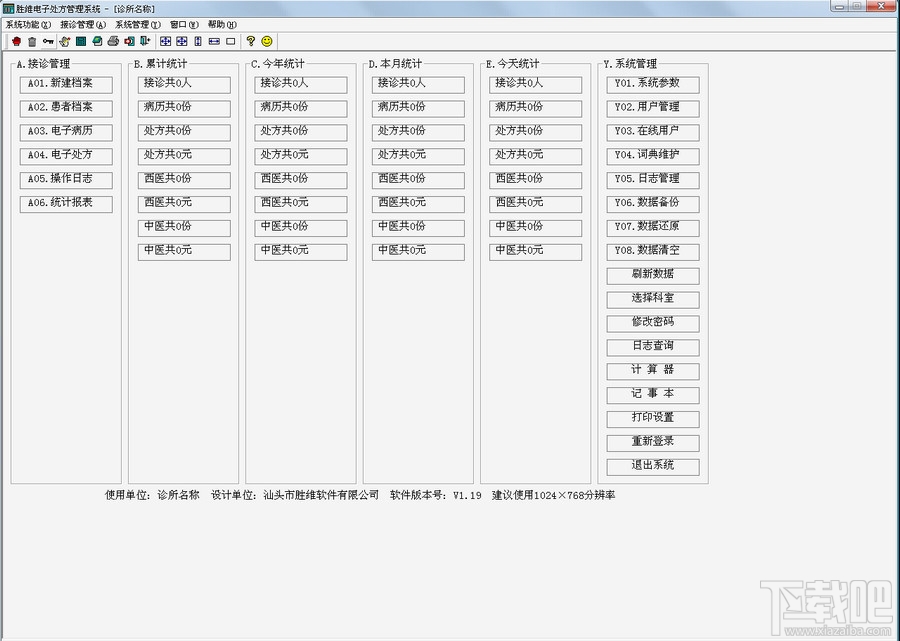Screen dimensions: 900x641
Task: Click the horizontal arrows window icon
Action: click(x=214, y=41)
